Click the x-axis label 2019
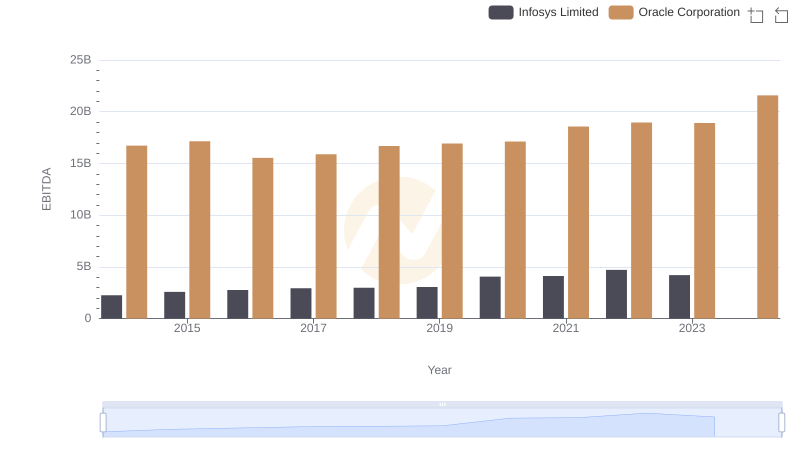Viewport: 800px width, 461px height. pos(439,328)
